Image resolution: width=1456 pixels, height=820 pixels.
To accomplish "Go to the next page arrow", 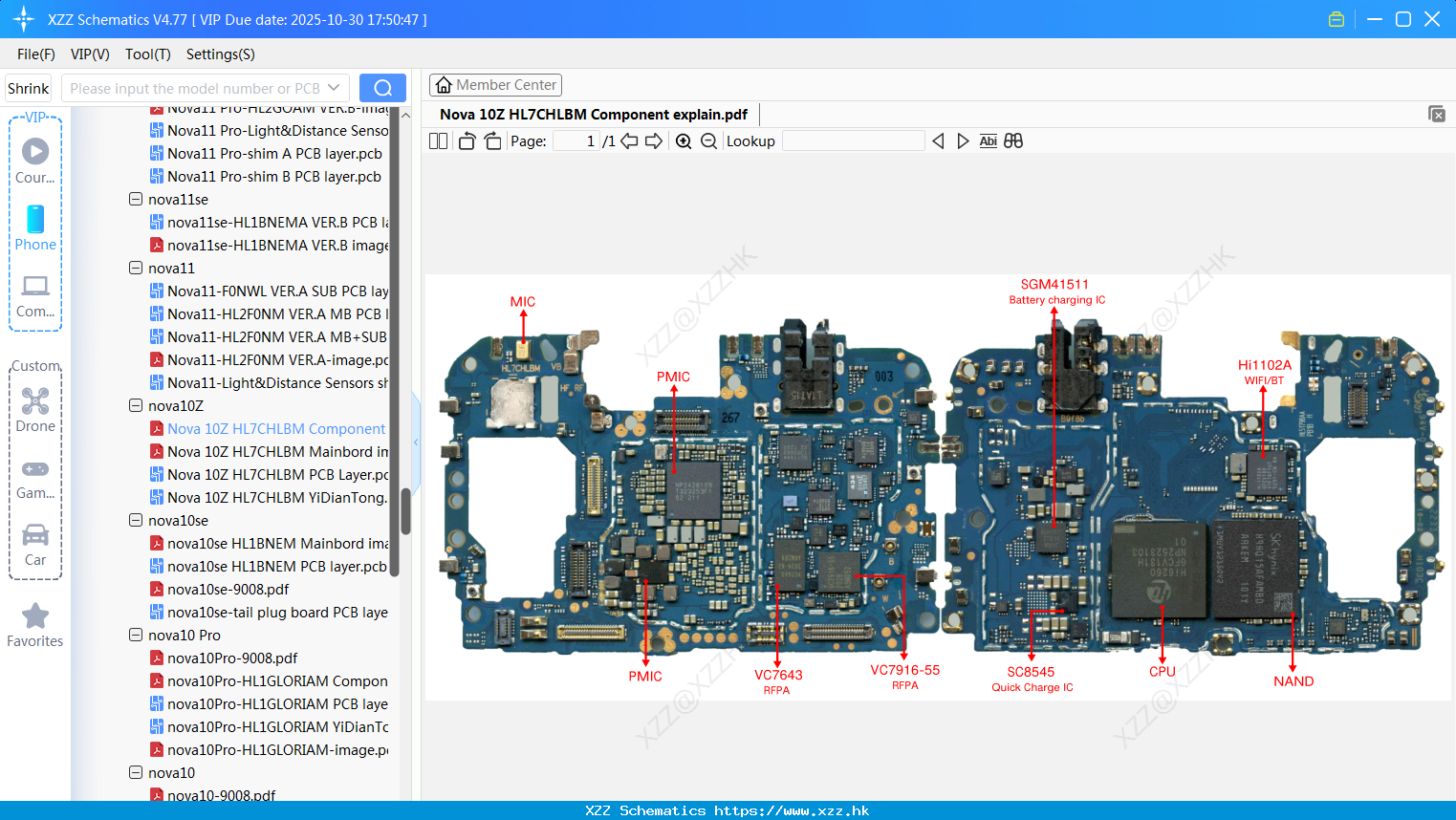I will pyautogui.click(x=654, y=141).
